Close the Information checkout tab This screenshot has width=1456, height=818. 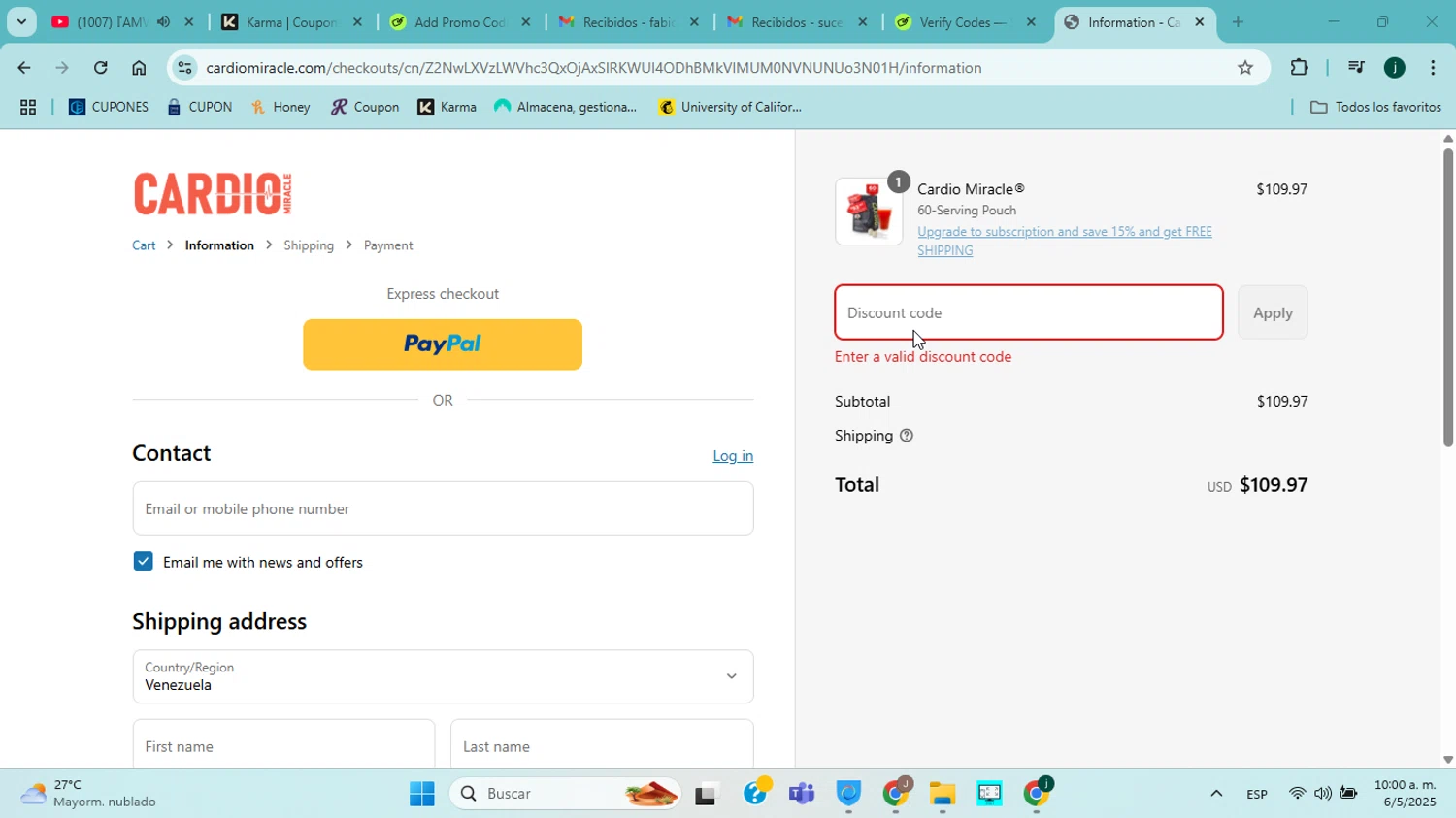point(1200,21)
